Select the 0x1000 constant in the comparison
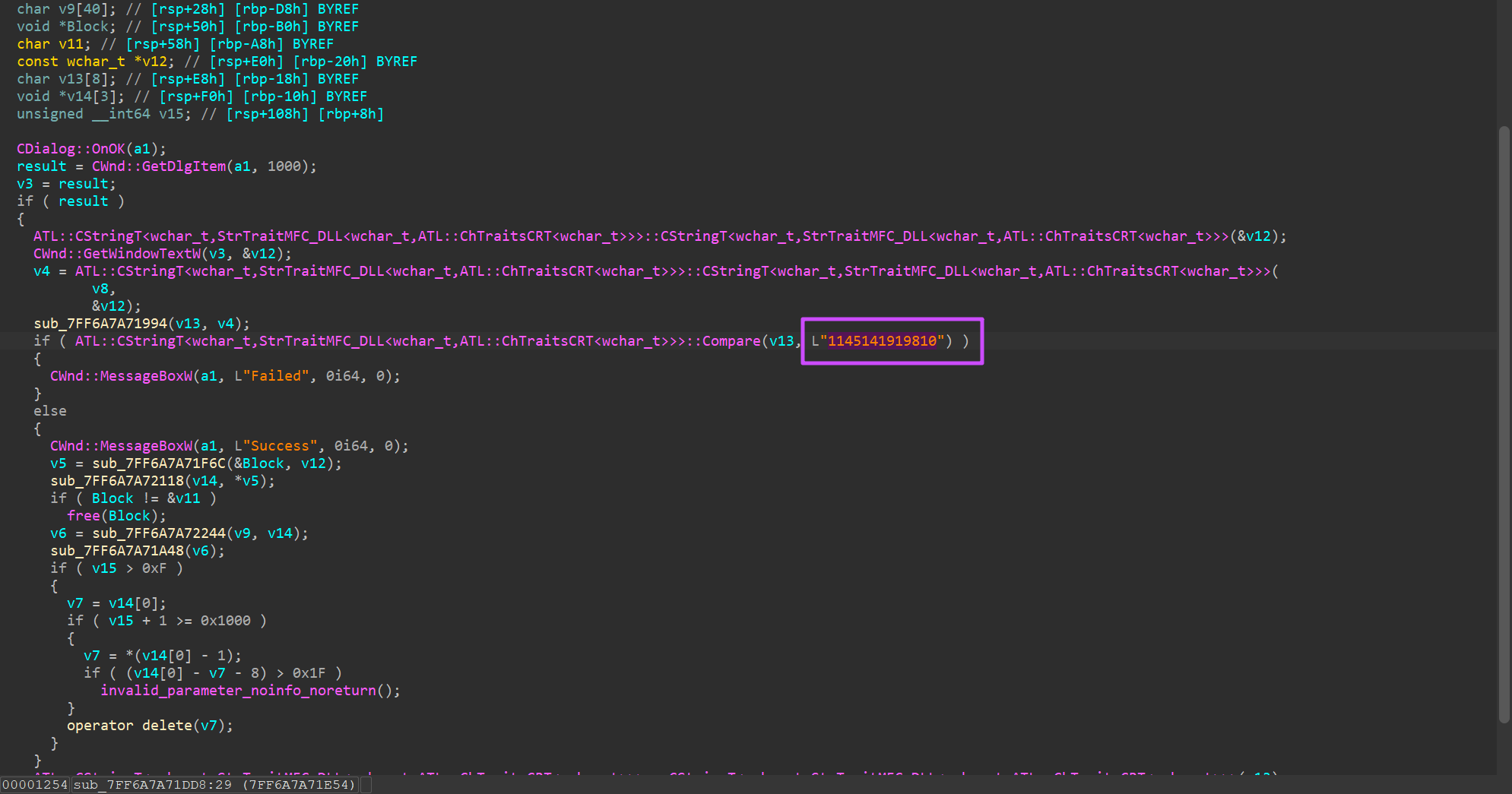The width and height of the screenshot is (1512, 794). point(226,621)
